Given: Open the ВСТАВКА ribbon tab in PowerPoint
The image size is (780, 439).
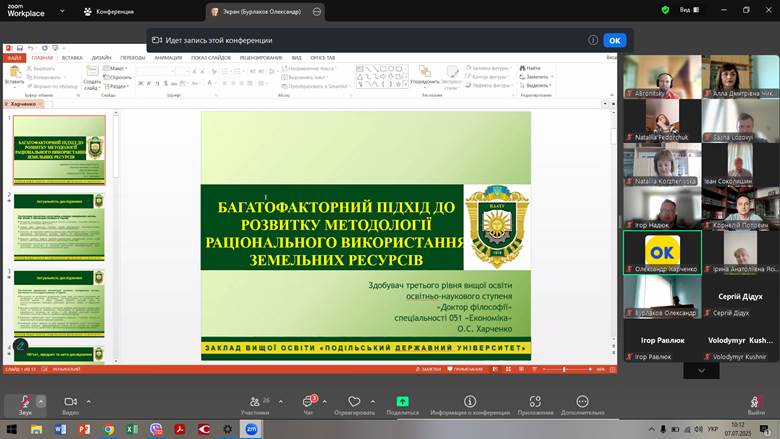Looking at the screenshot, I should [x=72, y=58].
